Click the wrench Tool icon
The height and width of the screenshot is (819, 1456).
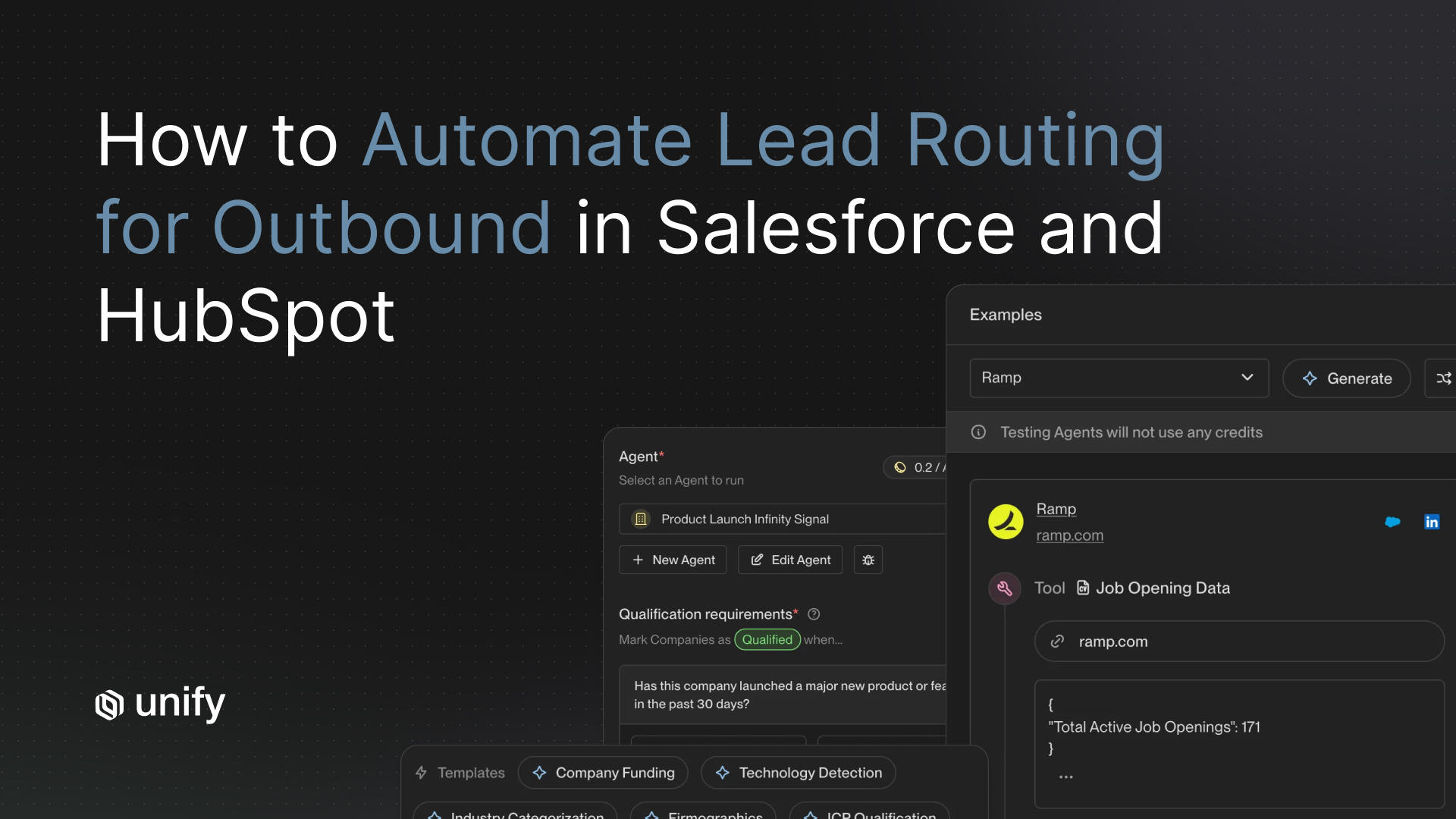pos(1004,588)
